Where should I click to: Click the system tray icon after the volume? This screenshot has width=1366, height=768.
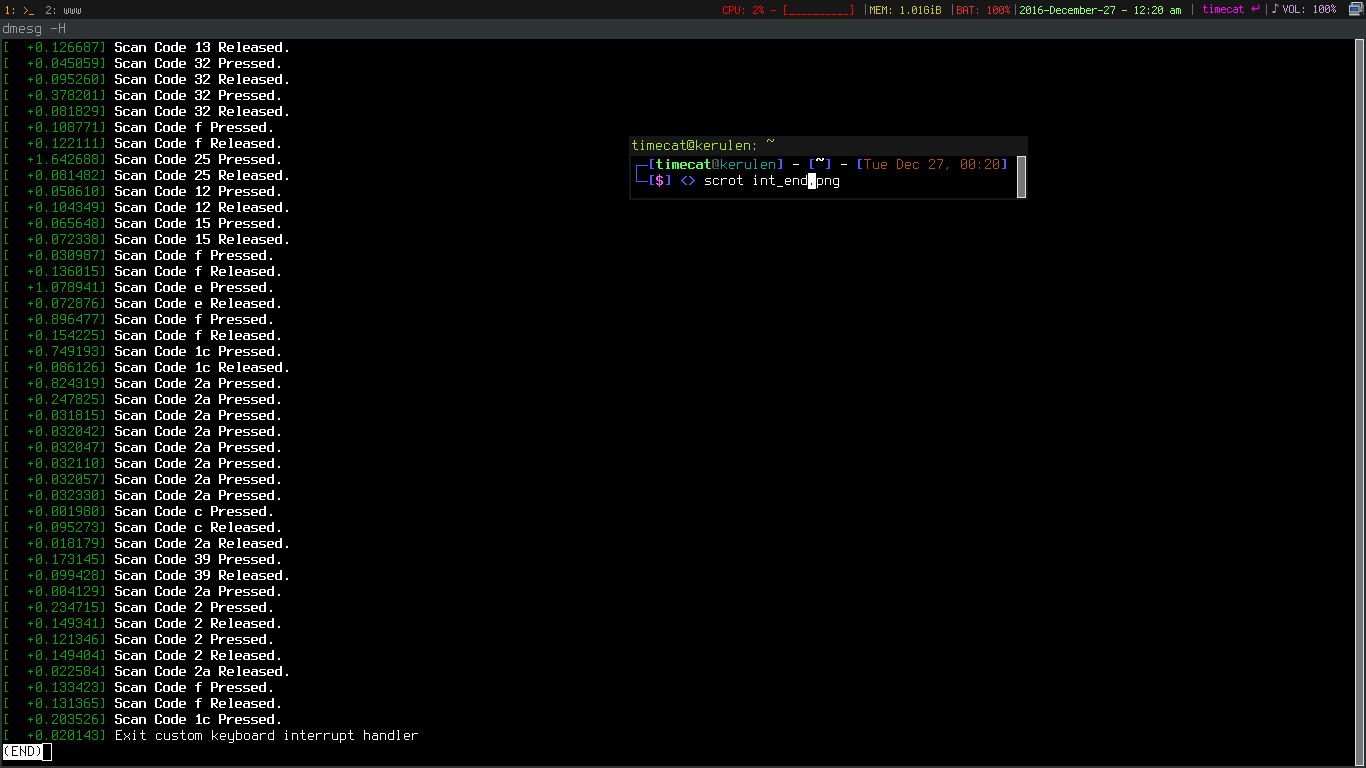(1352, 10)
